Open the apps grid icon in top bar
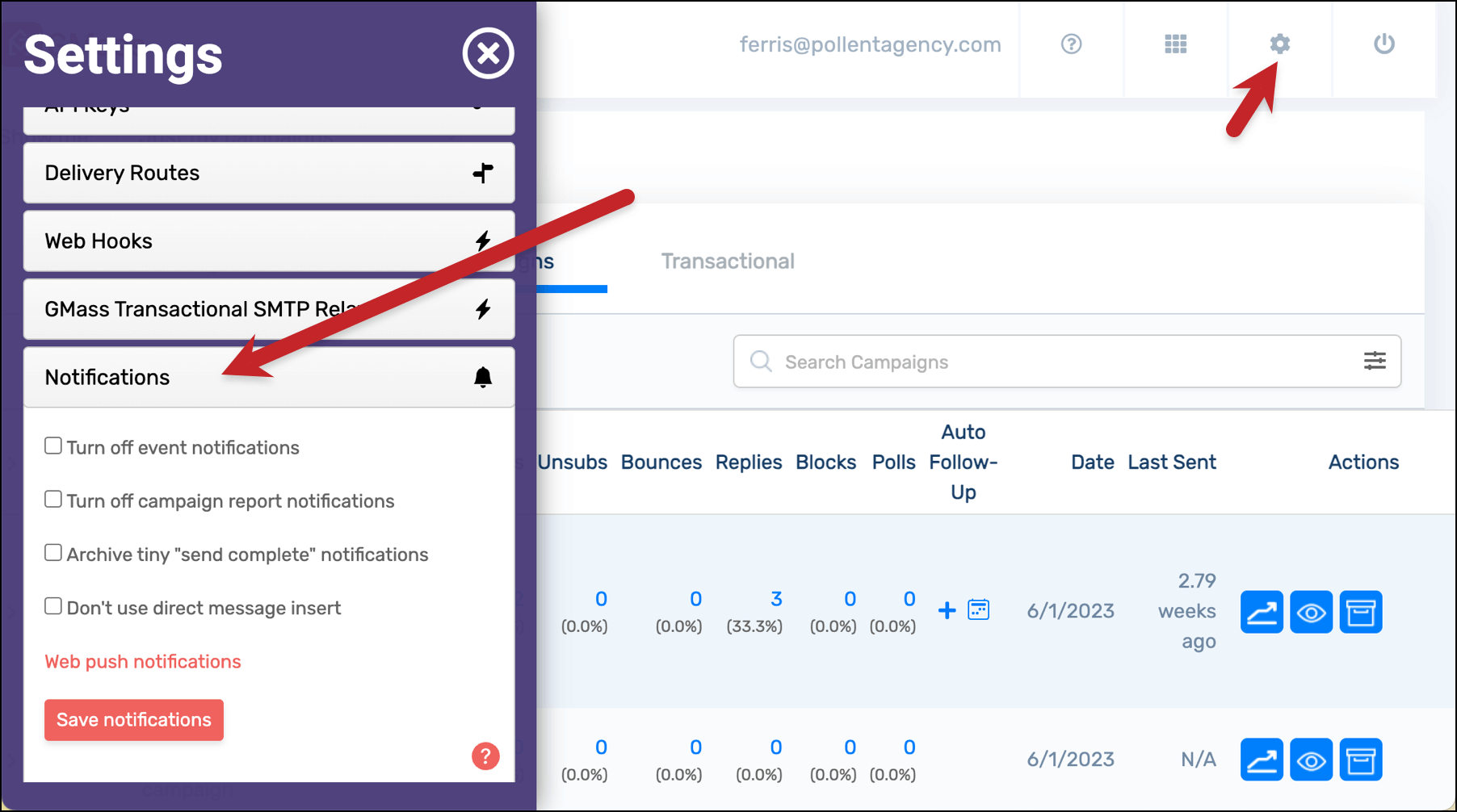The image size is (1457, 812). coord(1175,44)
